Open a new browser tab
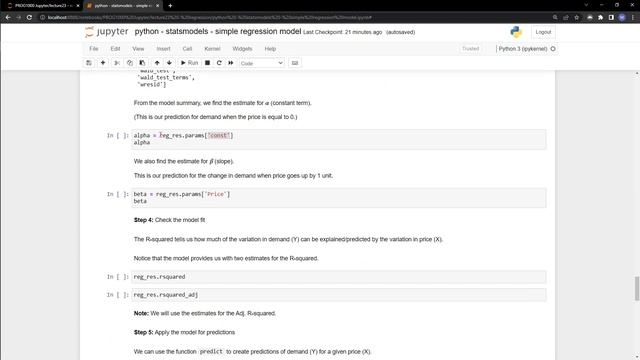Image resolution: width=640 pixels, height=360 pixels. [170, 6]
